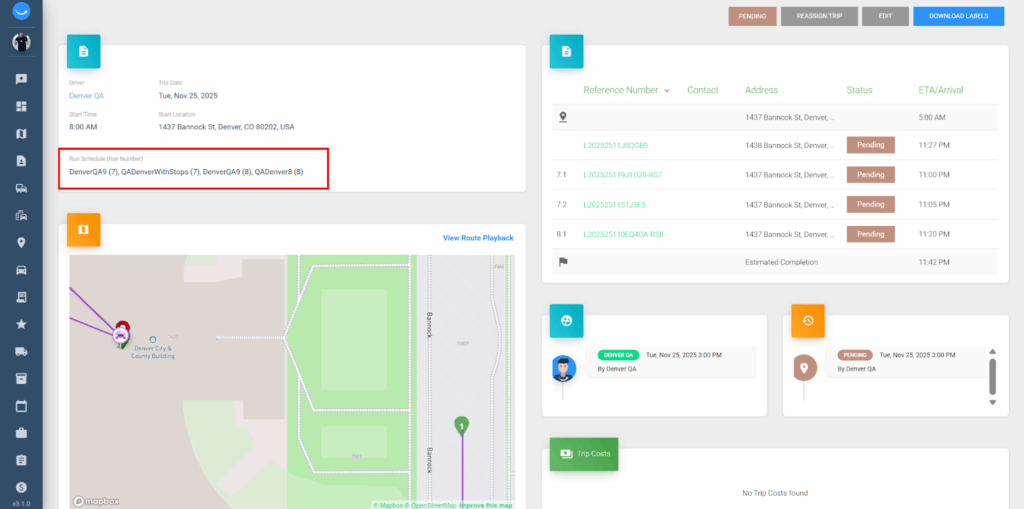
Task: Click the PENDING status button at top
Action: tap(752, 16)
